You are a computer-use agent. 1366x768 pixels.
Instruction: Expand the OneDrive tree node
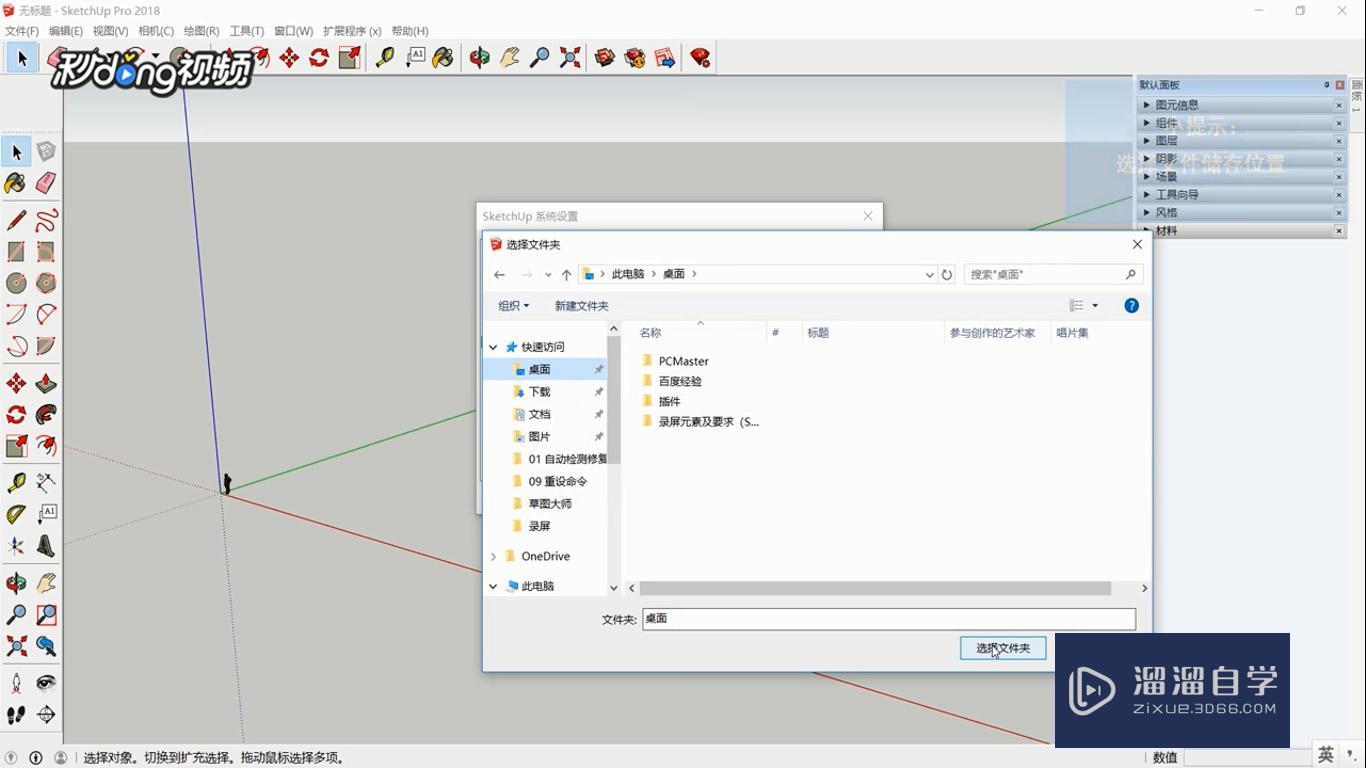tap(493, 556)
